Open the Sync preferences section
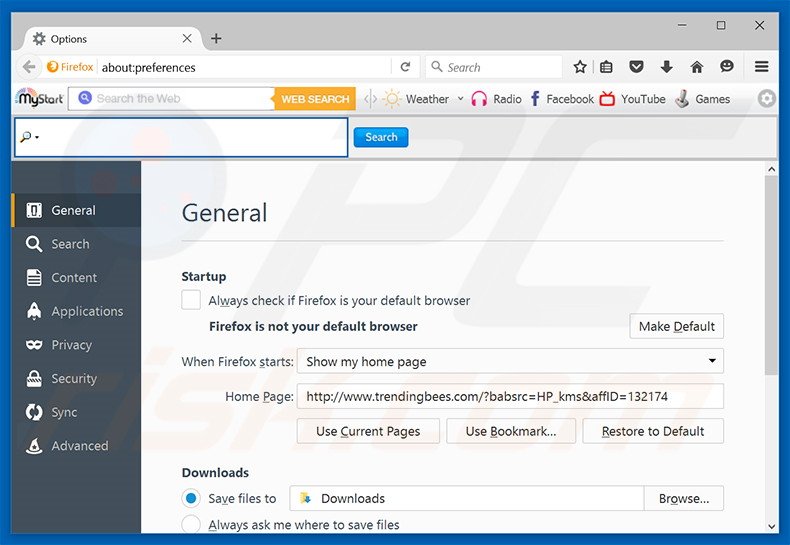The height and width of the screenshot is (545, 790). point(76,412)
